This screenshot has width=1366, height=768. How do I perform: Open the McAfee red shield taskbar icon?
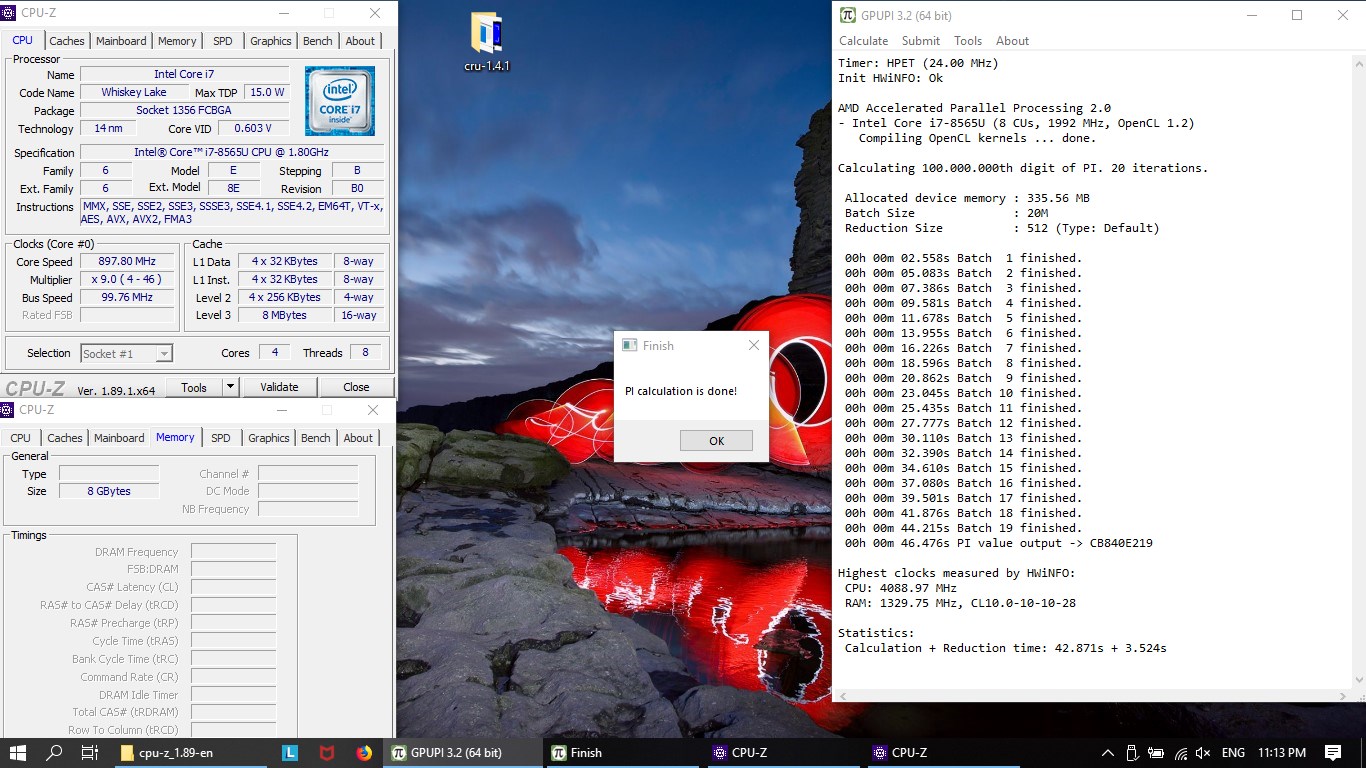click(327, 753)
